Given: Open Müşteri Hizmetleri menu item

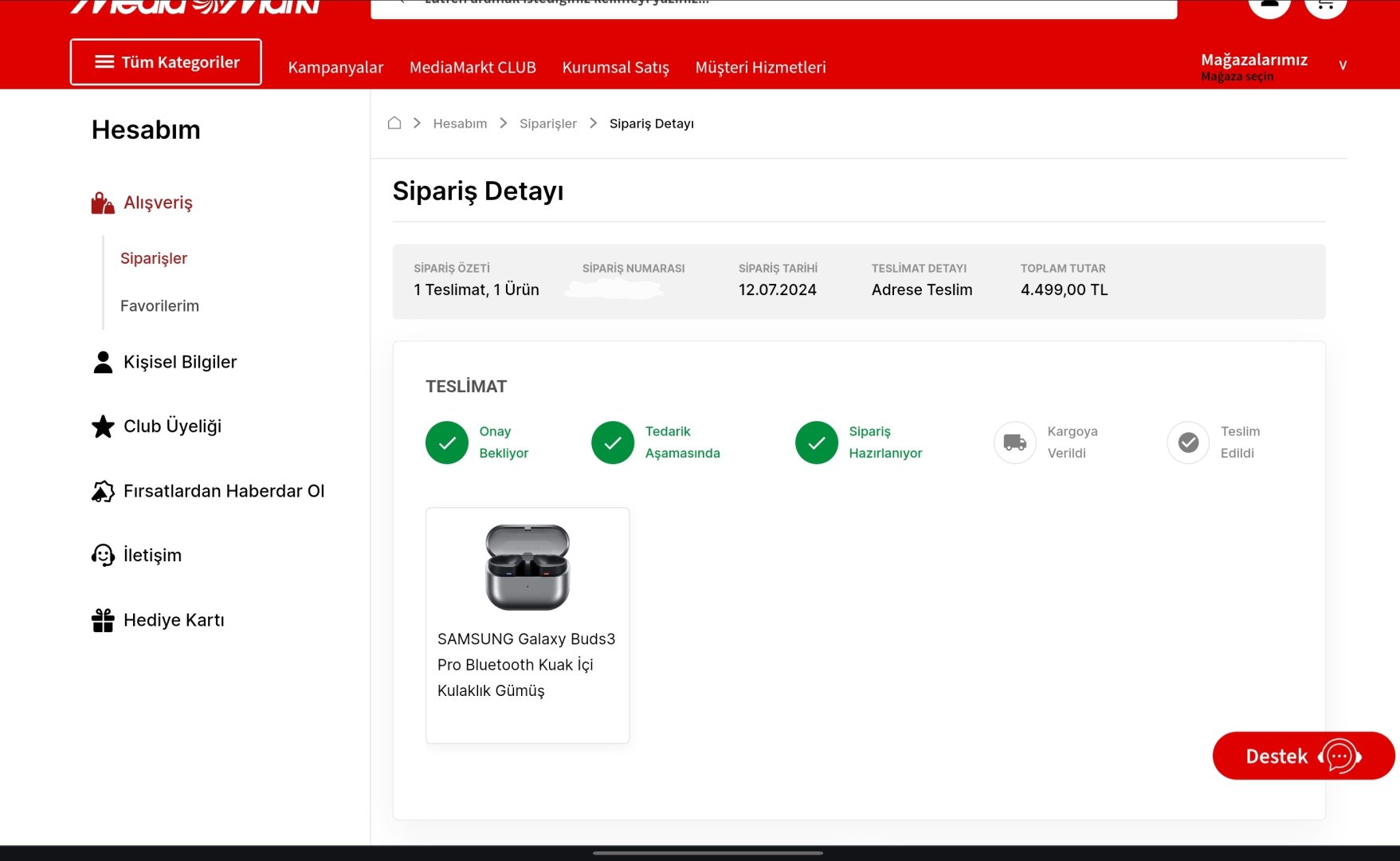Looking at the screenshot, I should pos(760,67).
